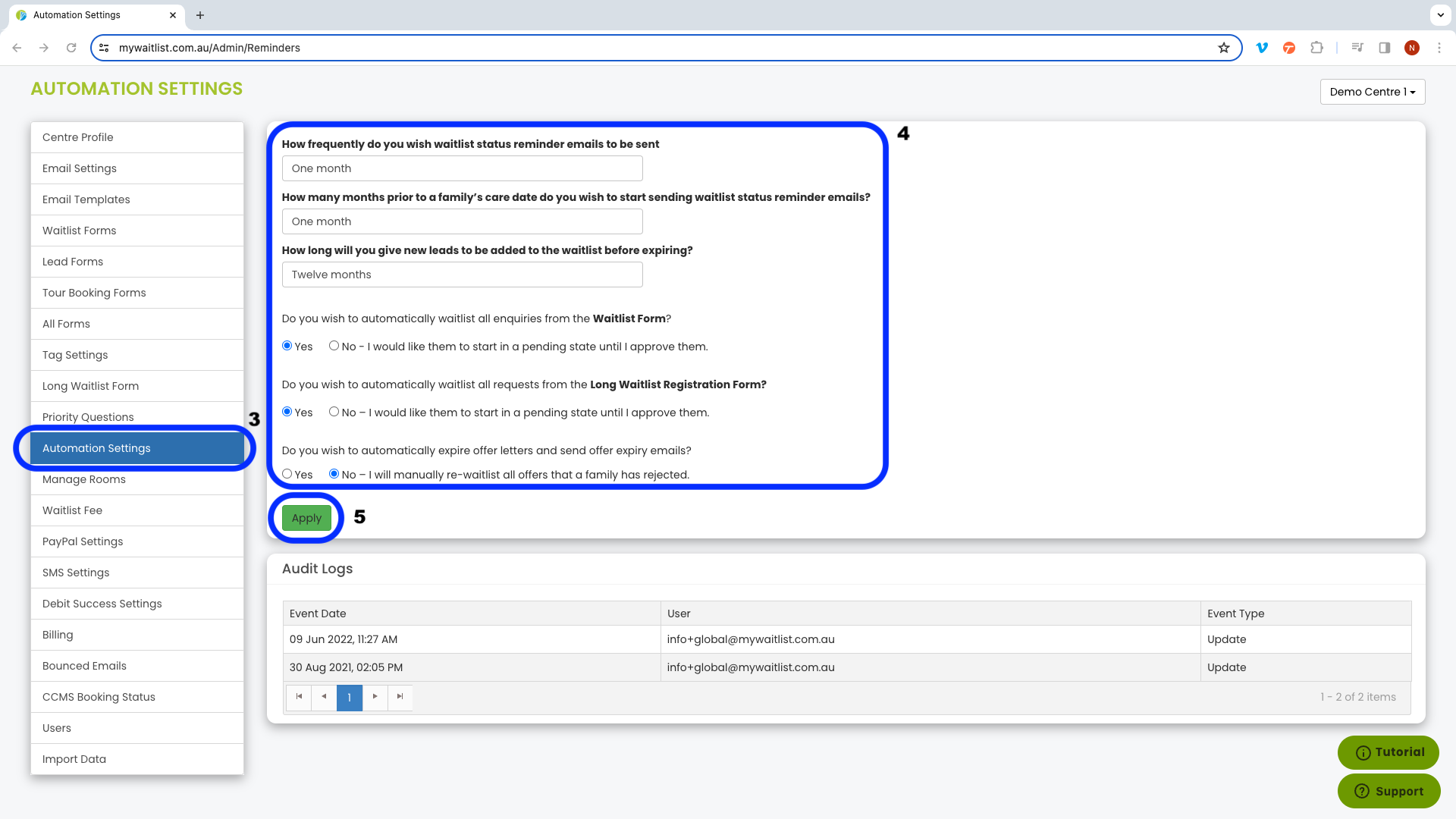Open the Tutorial help button

coord(1389,752)
